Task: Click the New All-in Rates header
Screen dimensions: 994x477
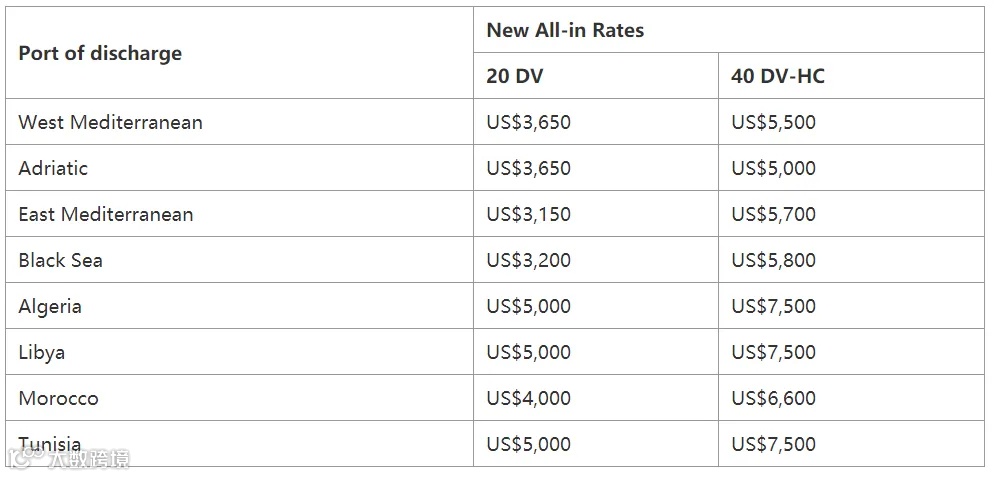Action: [x=565, y=30]
